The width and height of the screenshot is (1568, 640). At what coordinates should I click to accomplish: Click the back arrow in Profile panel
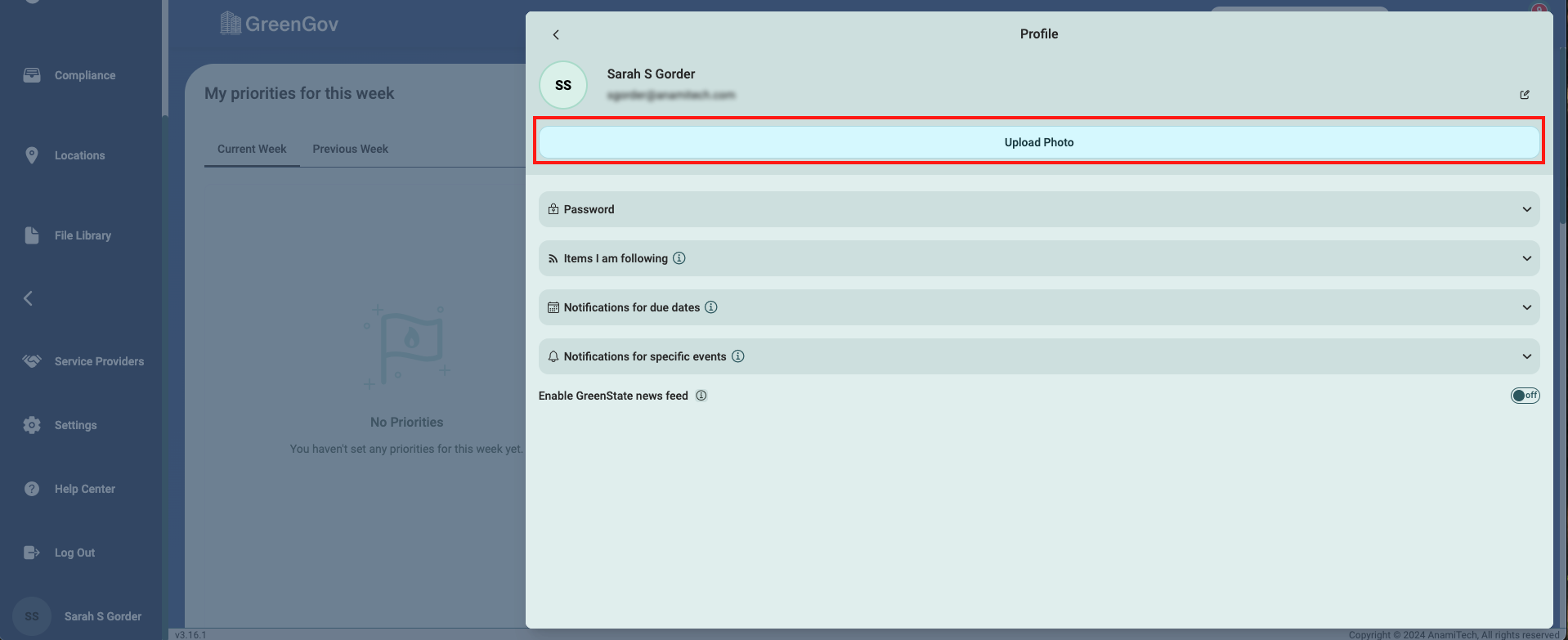[556, 34]
